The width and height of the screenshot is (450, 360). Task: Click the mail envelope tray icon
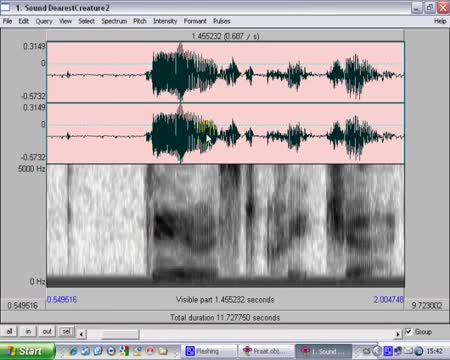point(409,351)
